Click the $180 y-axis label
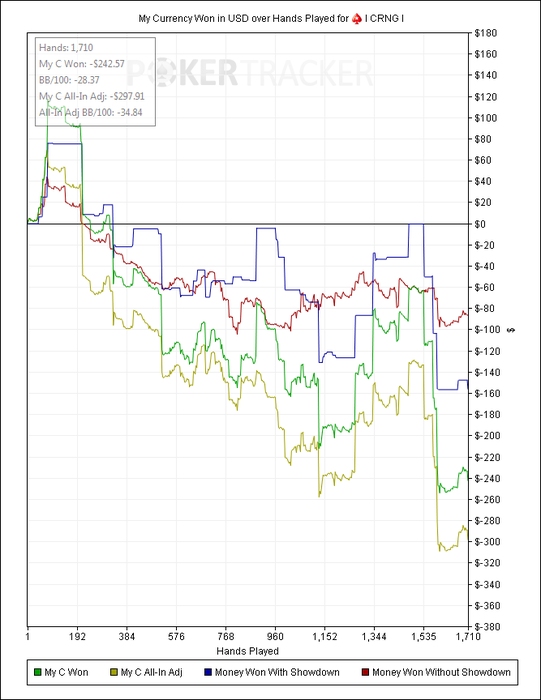This screenshot has width=541, height=700. click(x=486, y=33)
